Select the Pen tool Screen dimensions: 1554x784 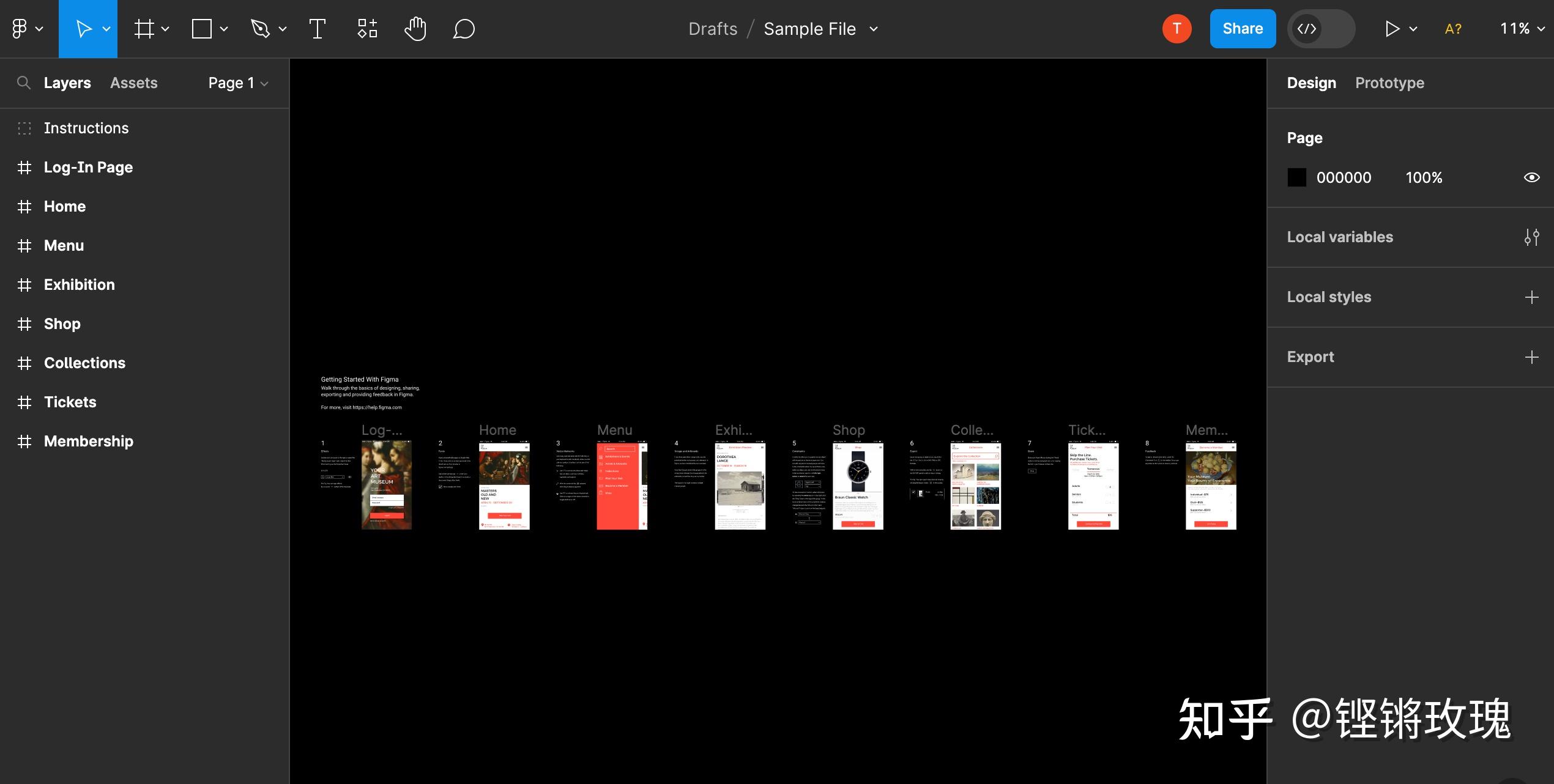(x=261, y=29)
